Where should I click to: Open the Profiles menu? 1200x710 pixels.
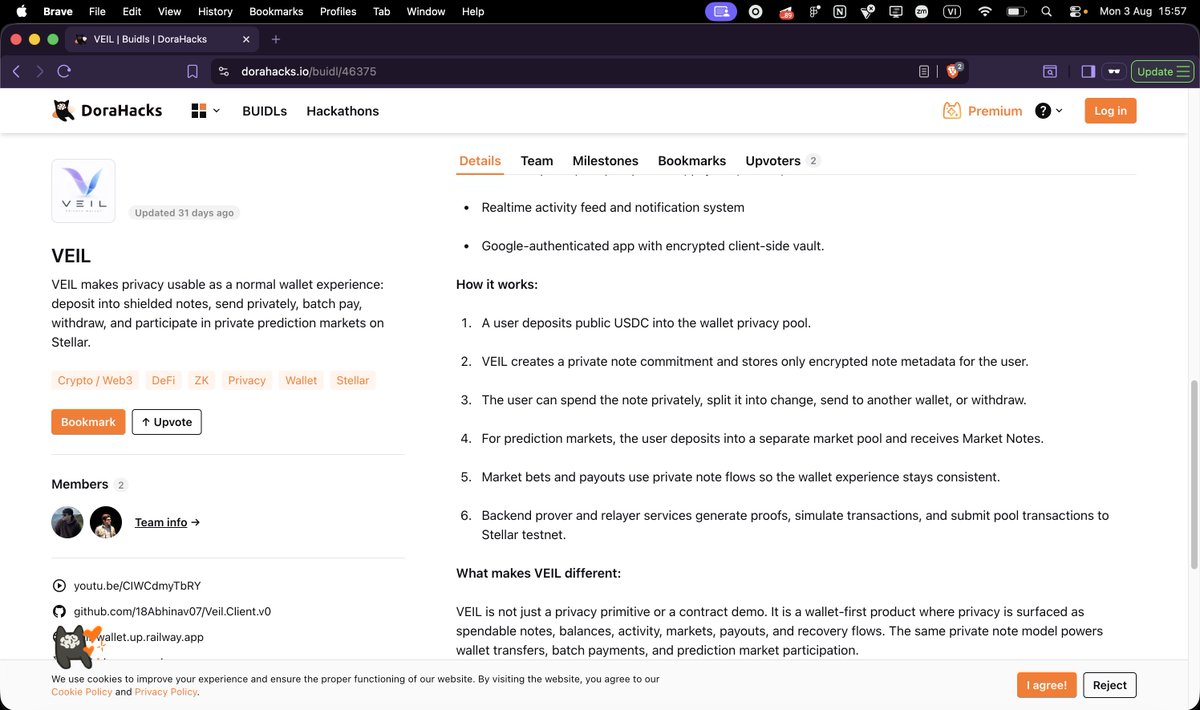338,11
